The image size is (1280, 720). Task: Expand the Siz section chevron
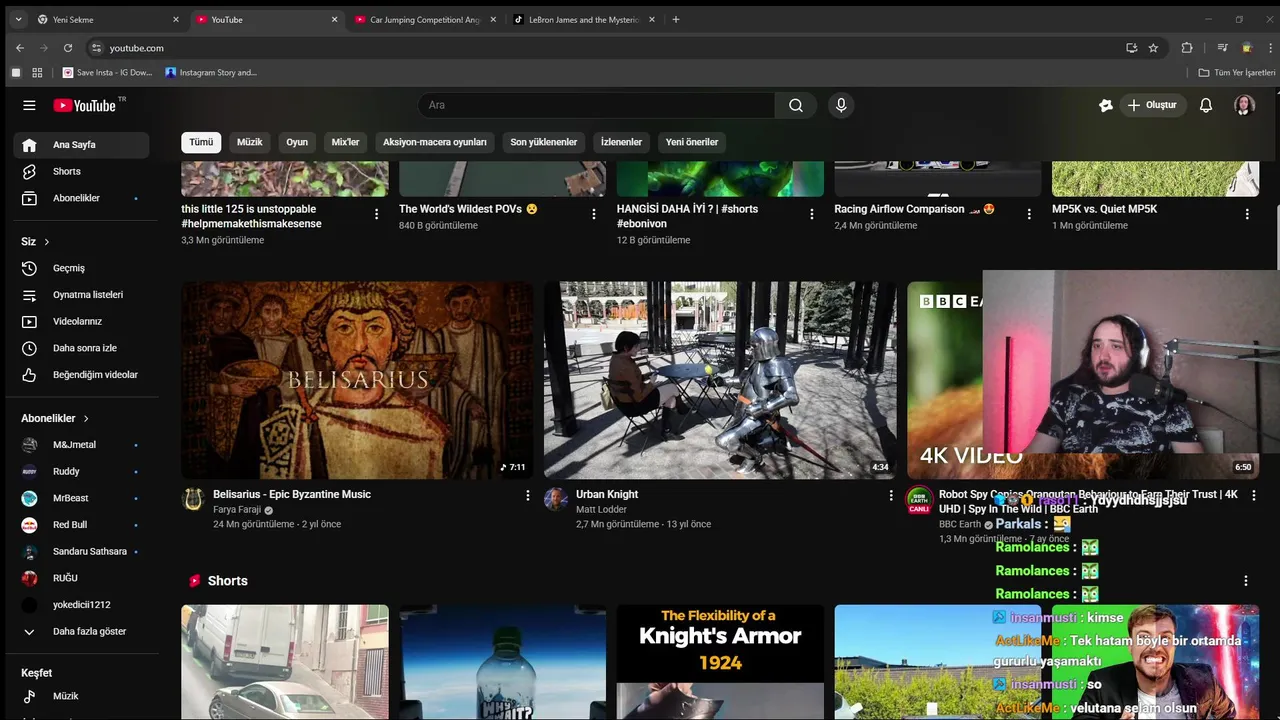click(46, 242)
